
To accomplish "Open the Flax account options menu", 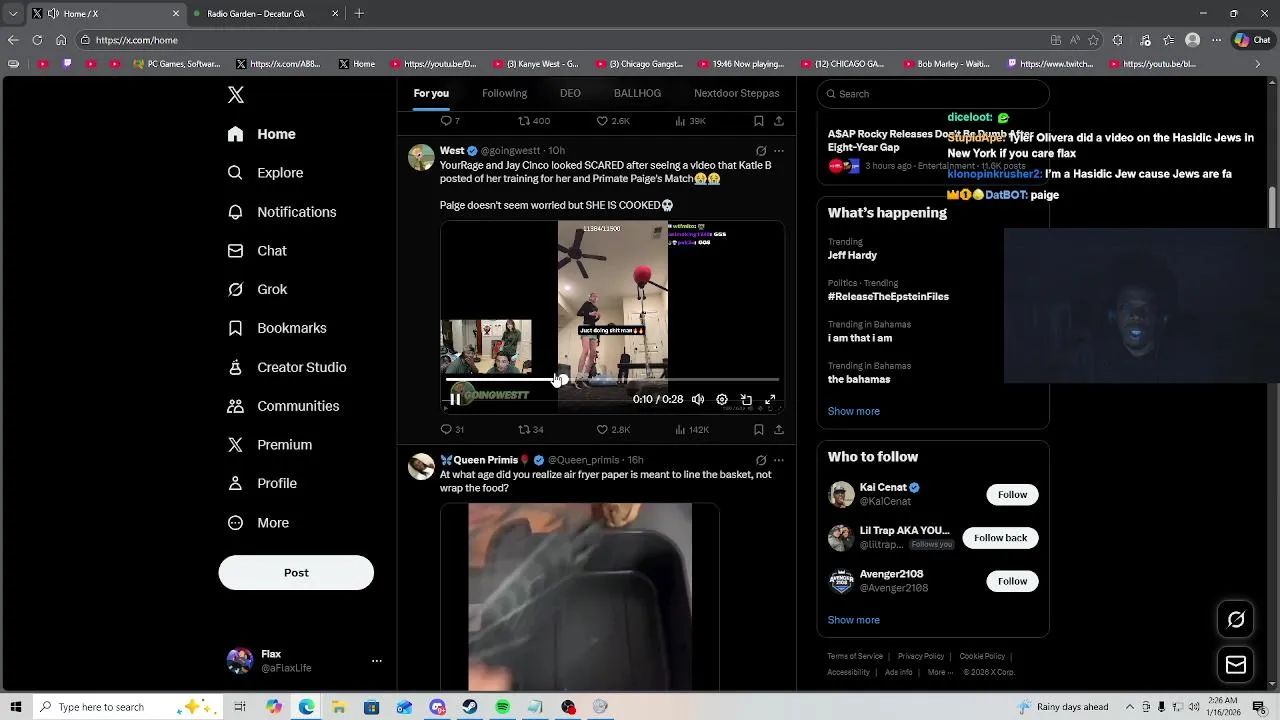I will (x=376, y=661).
